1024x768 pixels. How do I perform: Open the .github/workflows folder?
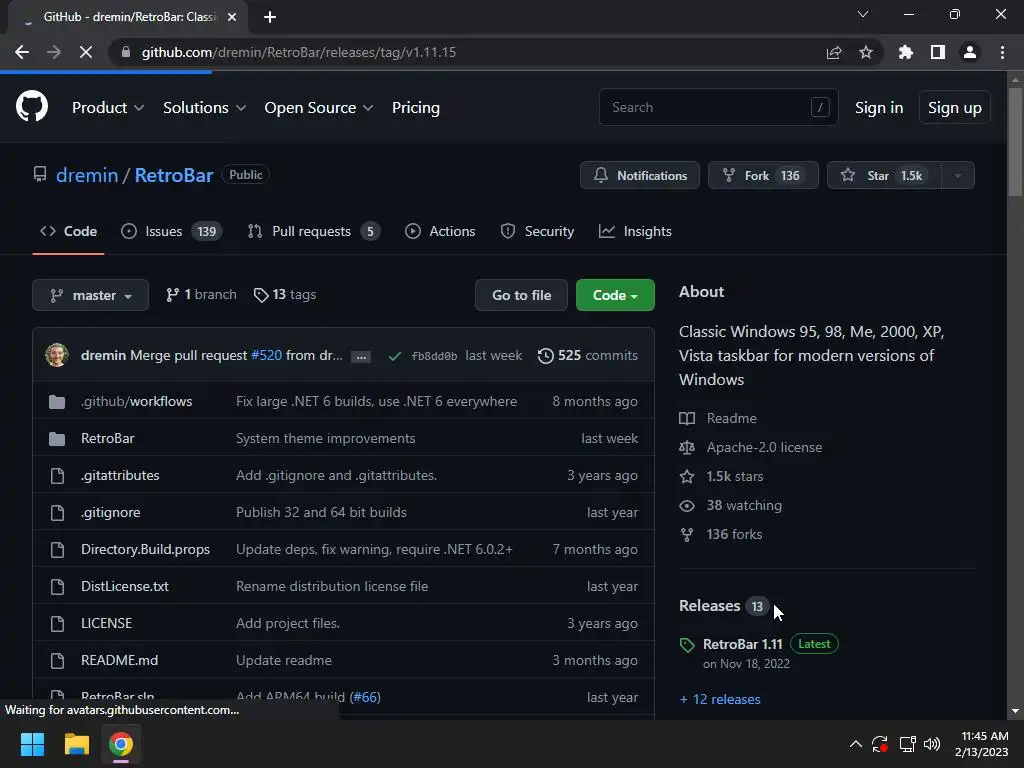tap(136, 401)
